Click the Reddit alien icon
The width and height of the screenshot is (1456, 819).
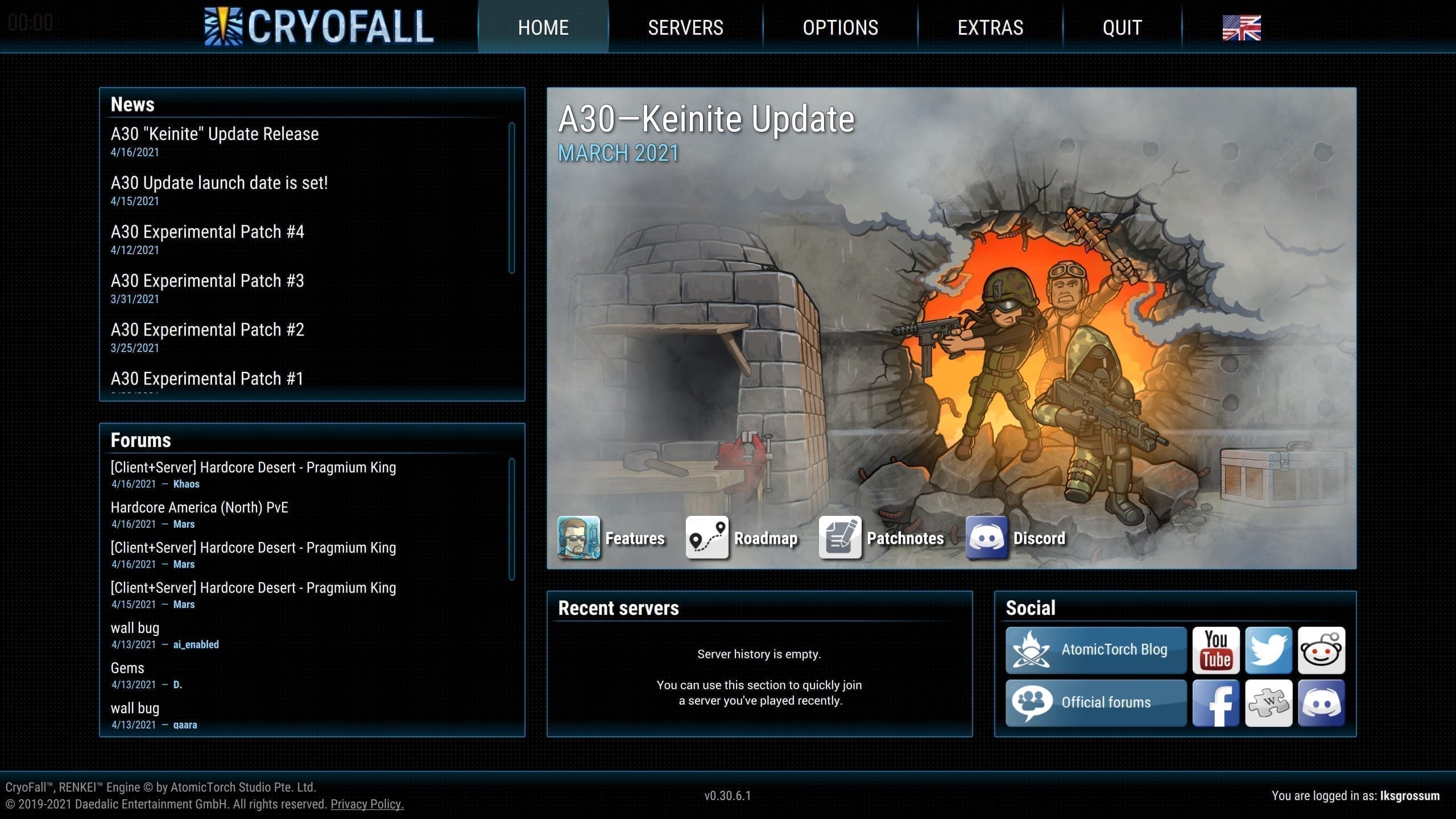pyautogui.click(x=1321, y=650)
